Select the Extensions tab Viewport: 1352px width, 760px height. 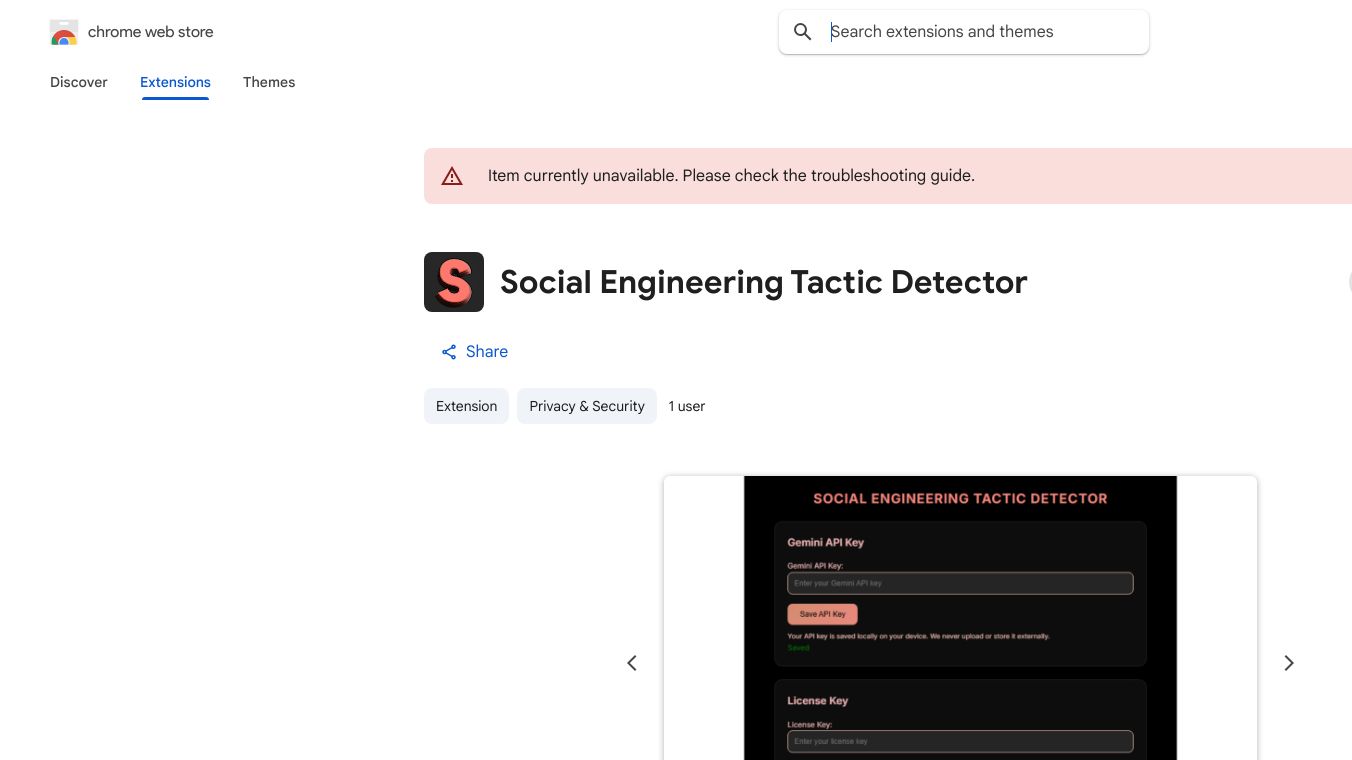175,82
